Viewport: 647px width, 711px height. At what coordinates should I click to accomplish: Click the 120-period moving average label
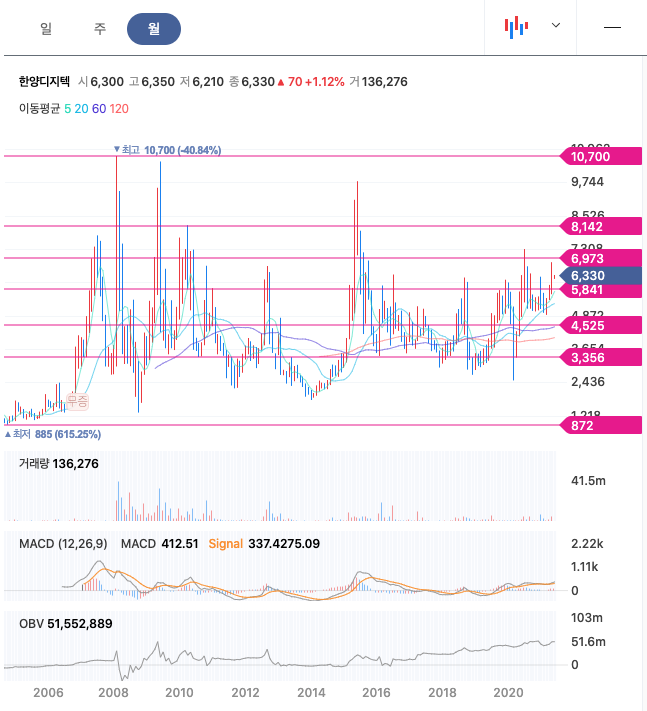click(119, 109)
